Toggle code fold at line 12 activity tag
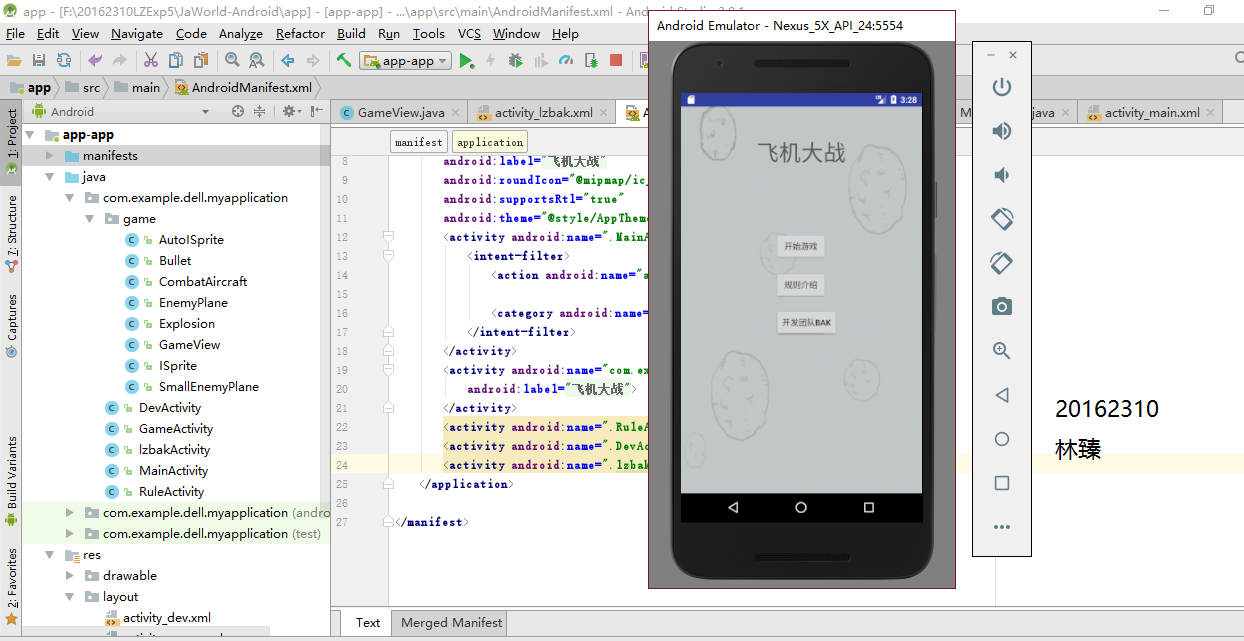Screen dimensions: 1244x641 pos(389,237)
